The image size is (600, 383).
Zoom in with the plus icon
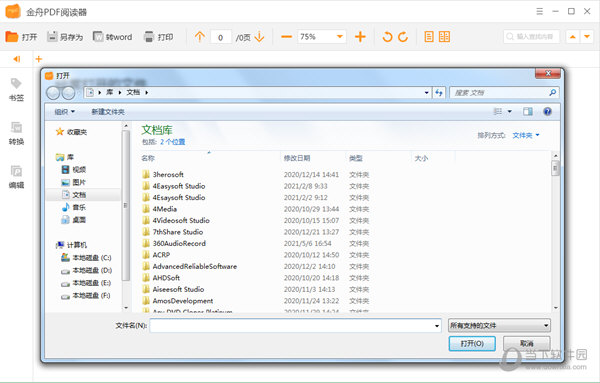click(360, 37)
